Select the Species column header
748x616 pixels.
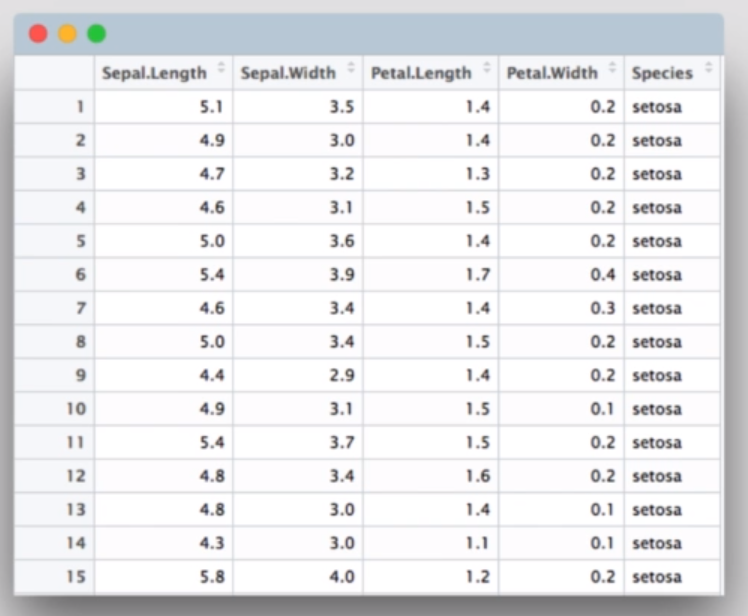(x=672, y=73)
